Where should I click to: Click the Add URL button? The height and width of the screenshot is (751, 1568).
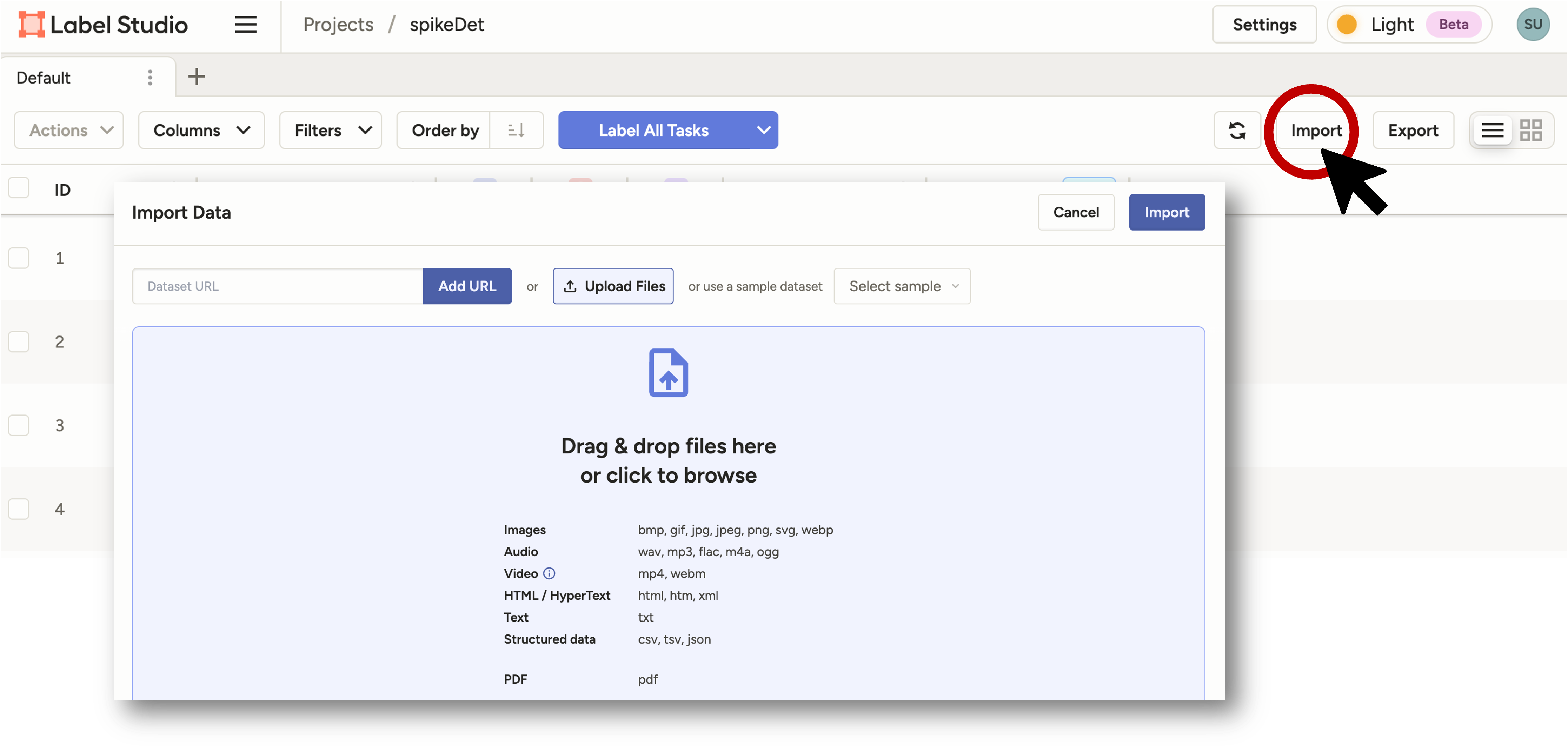[x=467, y=286]
